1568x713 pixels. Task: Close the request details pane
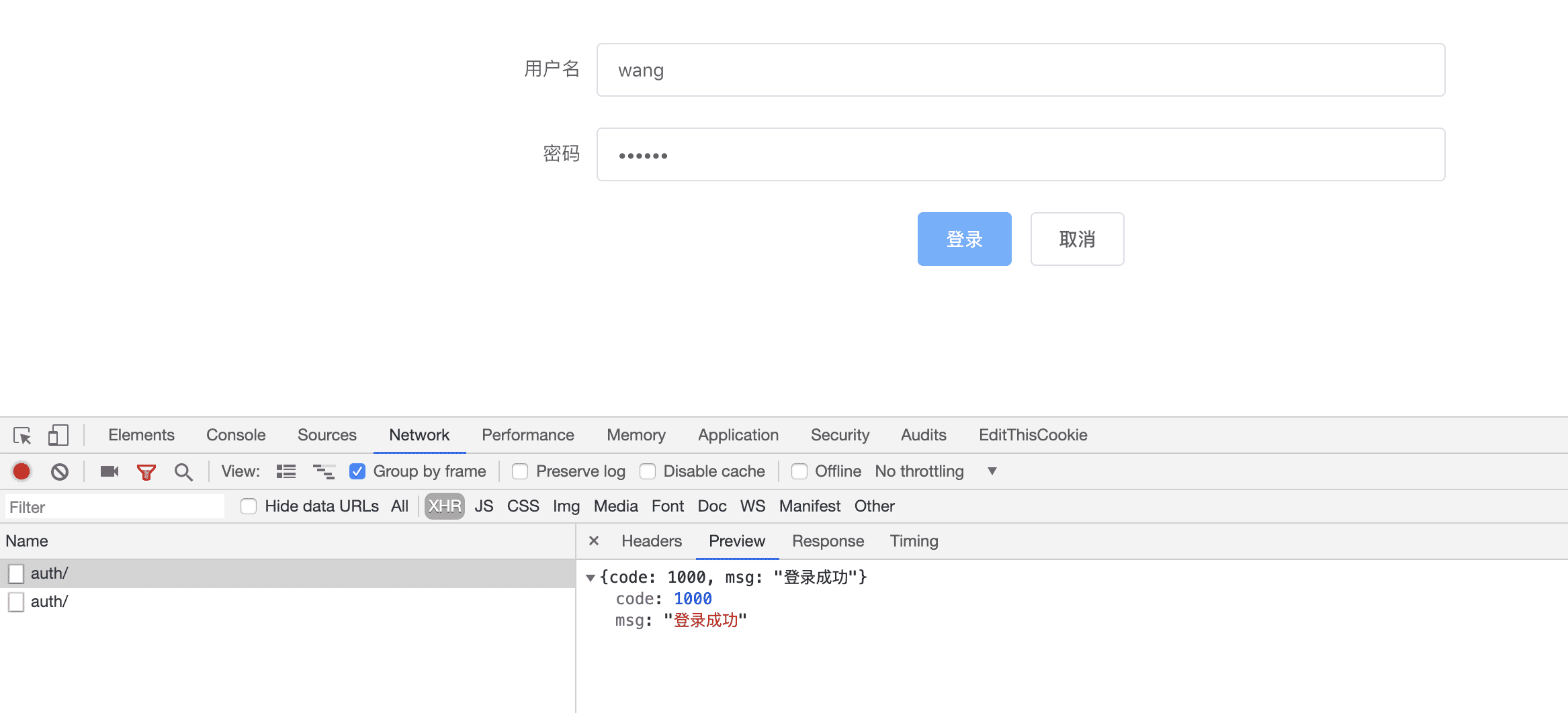pyautogui.click(x=593, y=541)
